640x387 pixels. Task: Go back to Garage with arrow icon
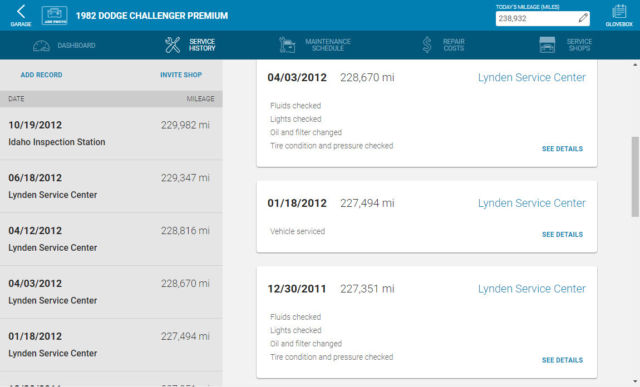click(x=21, y=12)
